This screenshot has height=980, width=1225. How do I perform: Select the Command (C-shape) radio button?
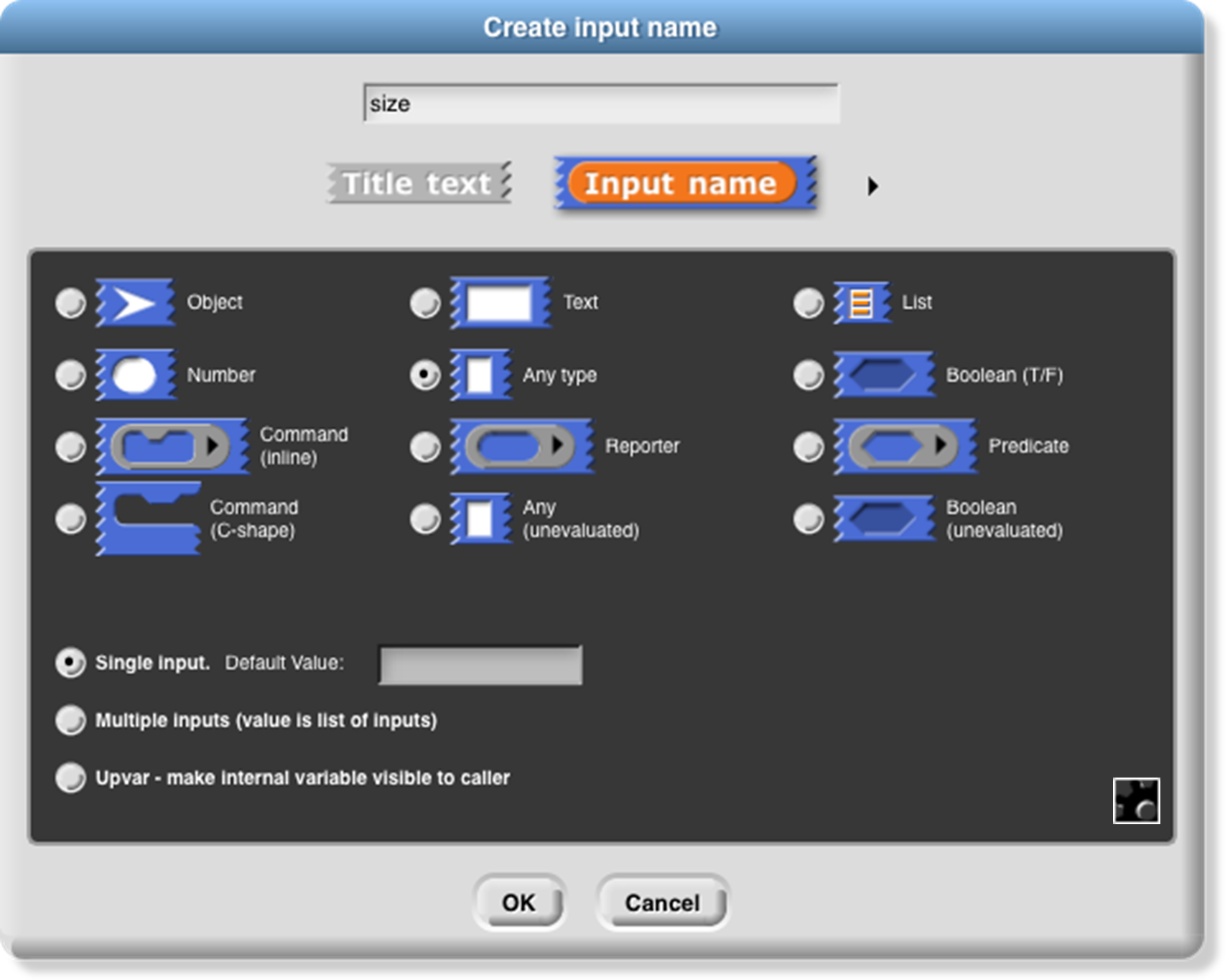click(70, 518)
